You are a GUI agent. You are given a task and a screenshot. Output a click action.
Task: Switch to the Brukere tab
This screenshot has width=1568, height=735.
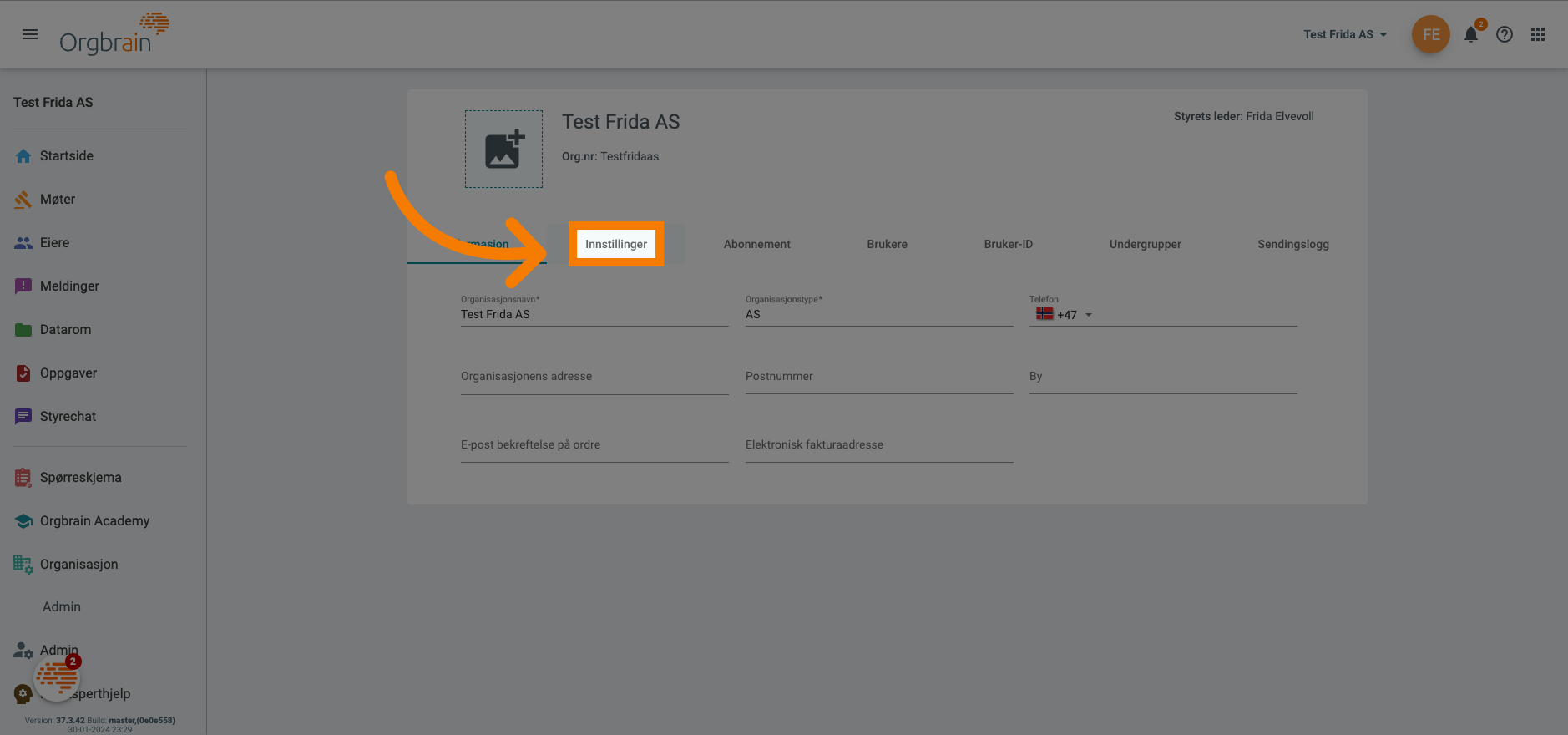coord(887,244)
